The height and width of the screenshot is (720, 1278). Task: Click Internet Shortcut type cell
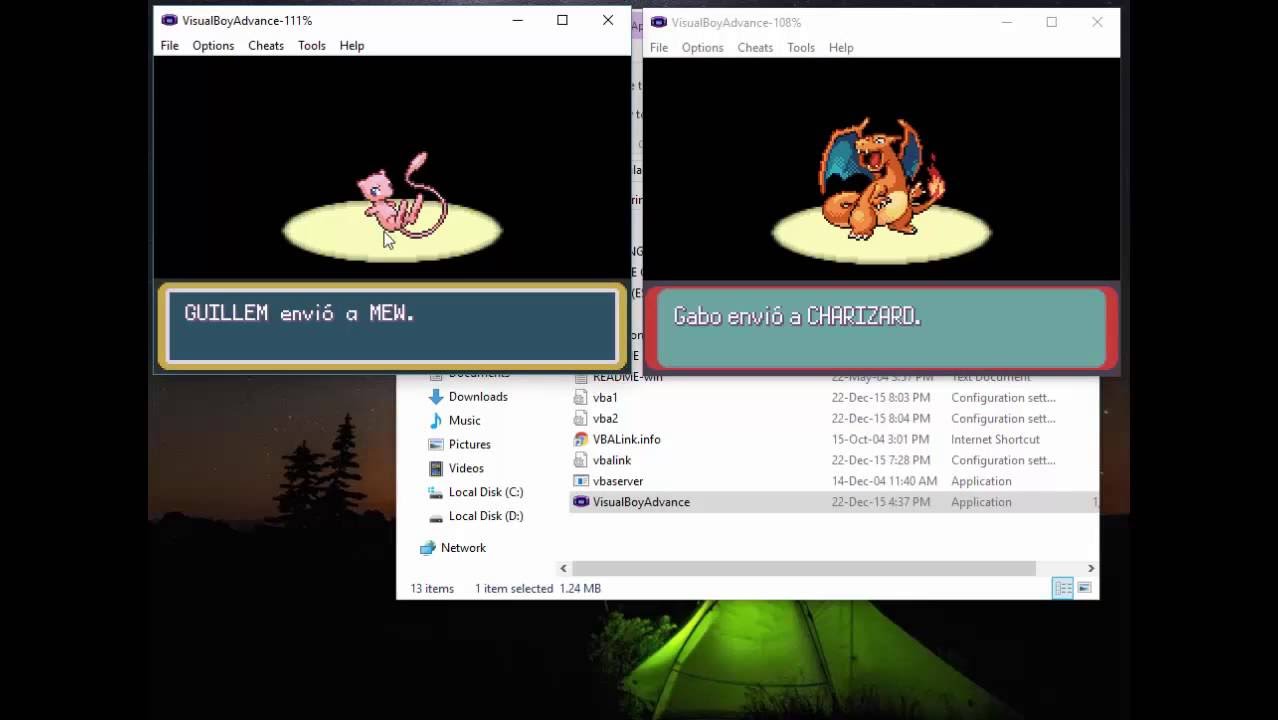[x=995, y=439]
